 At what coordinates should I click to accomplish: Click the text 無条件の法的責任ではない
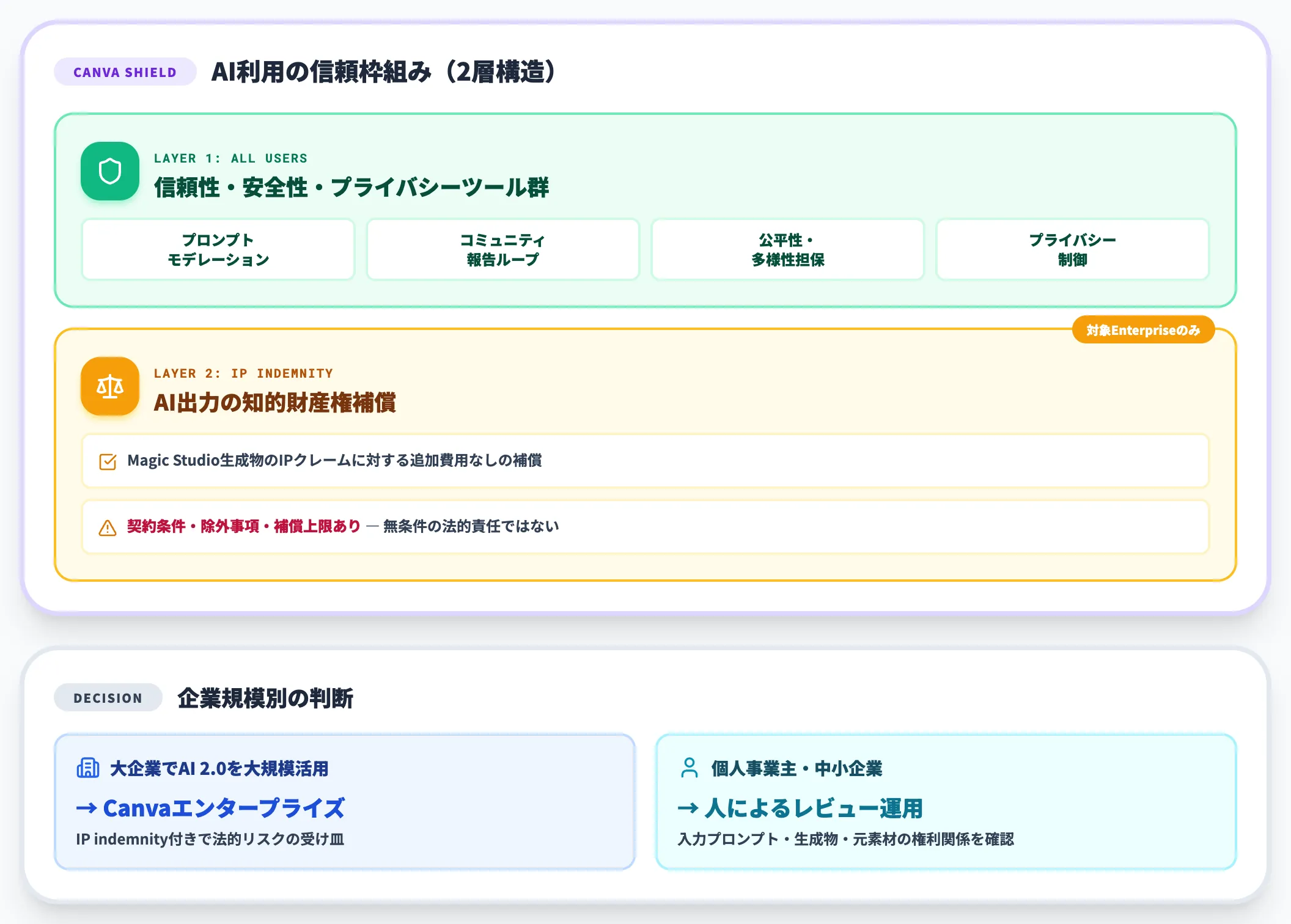[471, 526]
